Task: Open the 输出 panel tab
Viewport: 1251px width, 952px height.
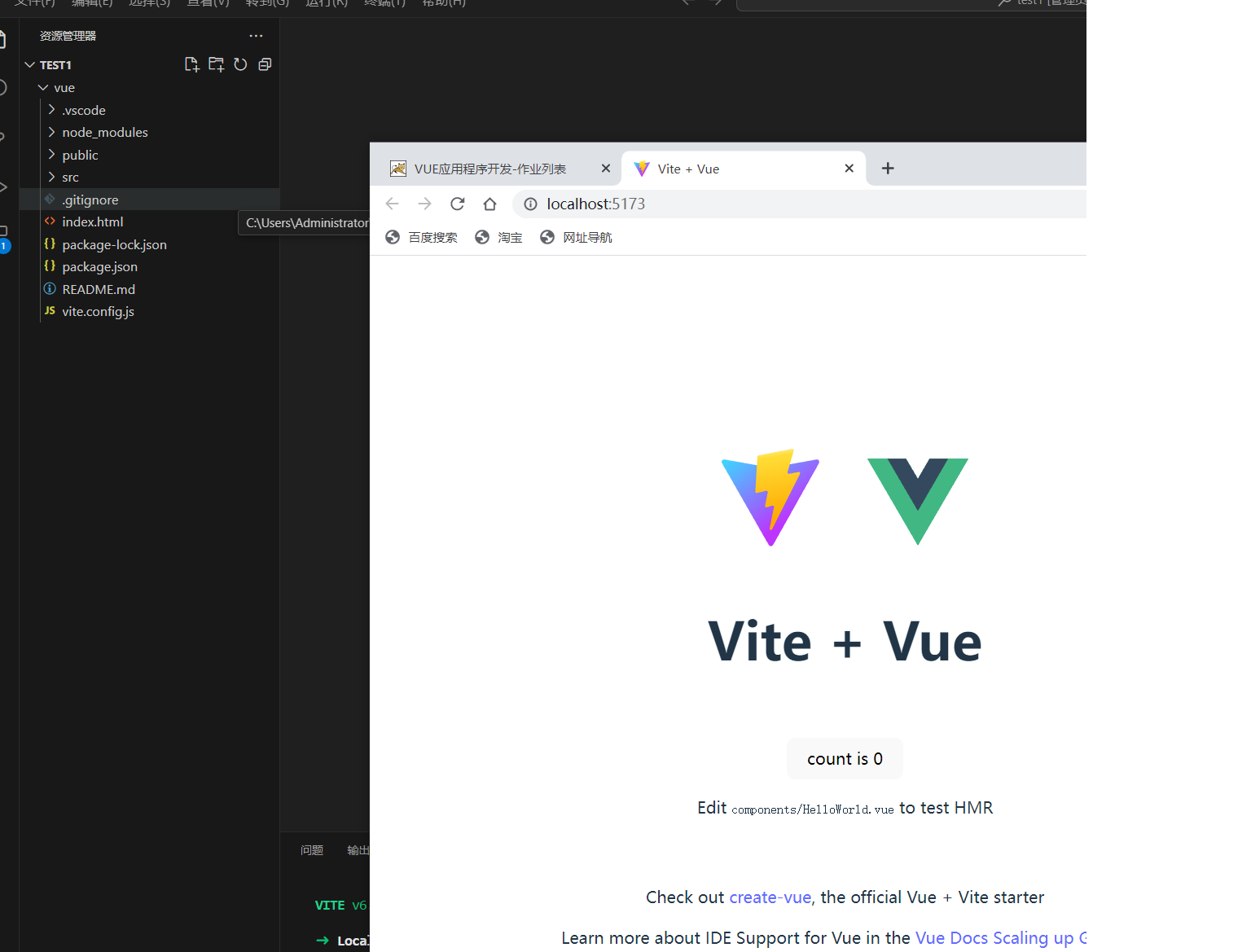Action: click(x=358, y=850)
